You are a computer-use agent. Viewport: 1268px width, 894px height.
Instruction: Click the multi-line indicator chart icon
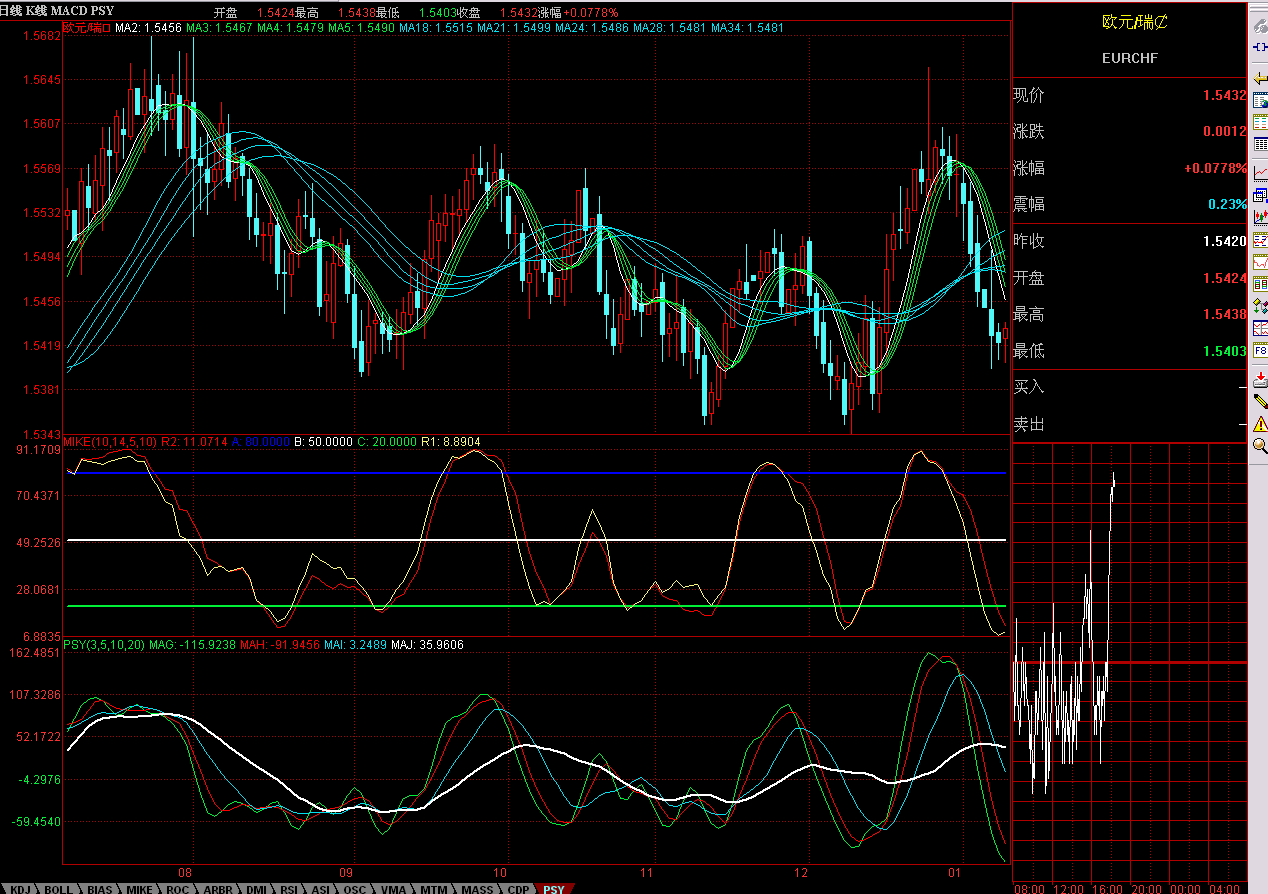tap(1261, 239)
